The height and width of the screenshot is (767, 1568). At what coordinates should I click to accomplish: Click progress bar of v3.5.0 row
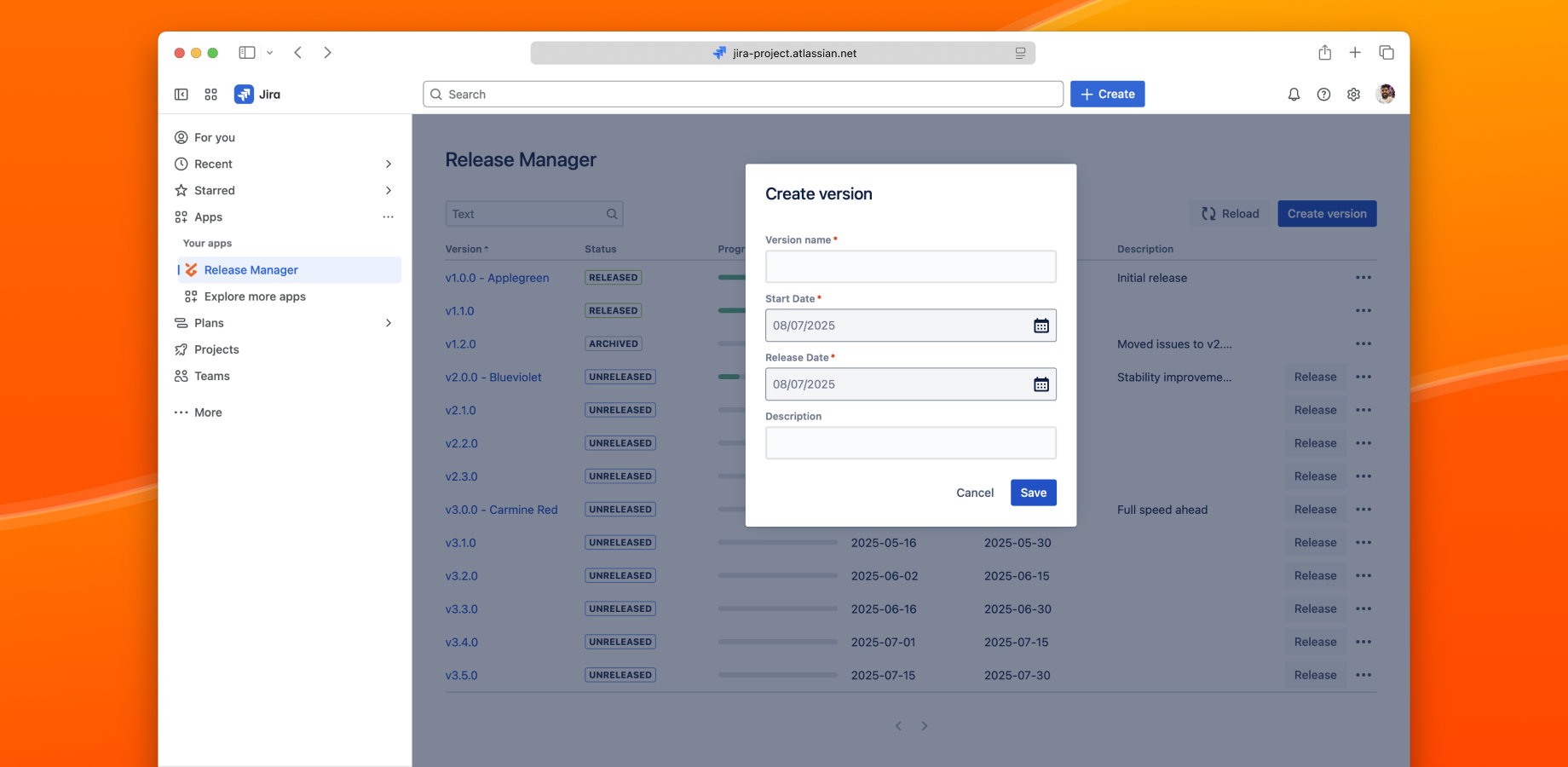(x=777, y=675)
